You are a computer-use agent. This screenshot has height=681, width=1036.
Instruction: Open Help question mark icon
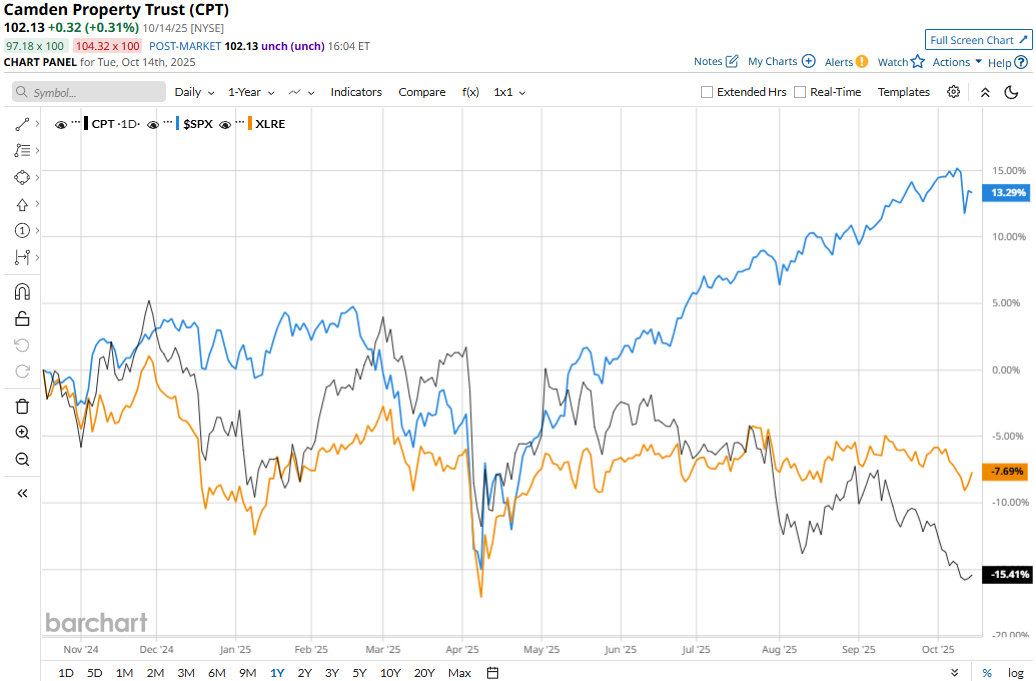pyautogui.click(x=1021, y=62)
